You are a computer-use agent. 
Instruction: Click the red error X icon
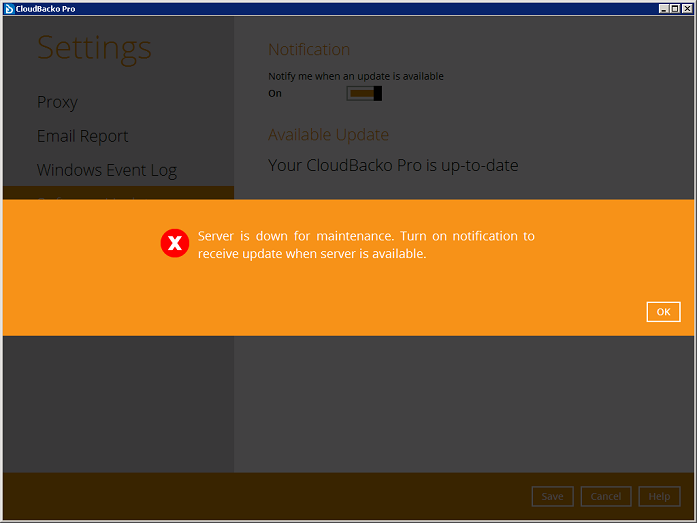[175, 243]
